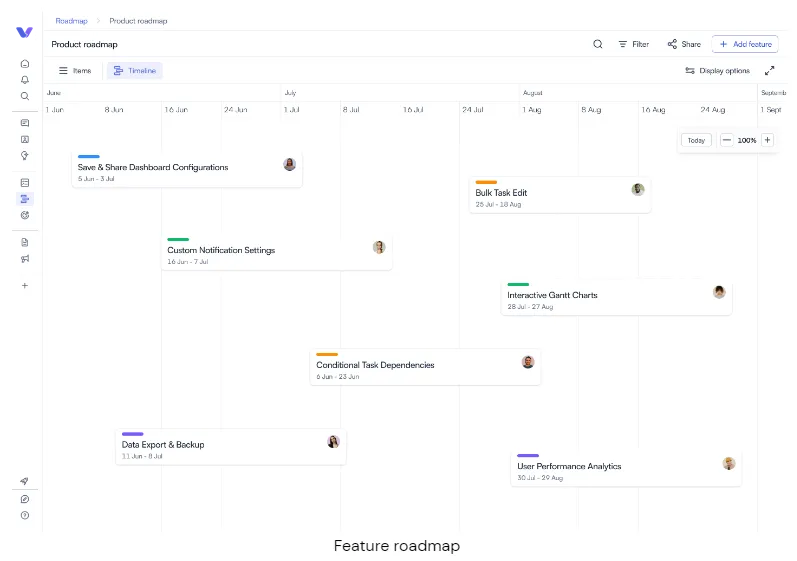Click assignee avatar on Data Export & Backup
Screen dimensions: 797x561
click(x=333, y=442)
